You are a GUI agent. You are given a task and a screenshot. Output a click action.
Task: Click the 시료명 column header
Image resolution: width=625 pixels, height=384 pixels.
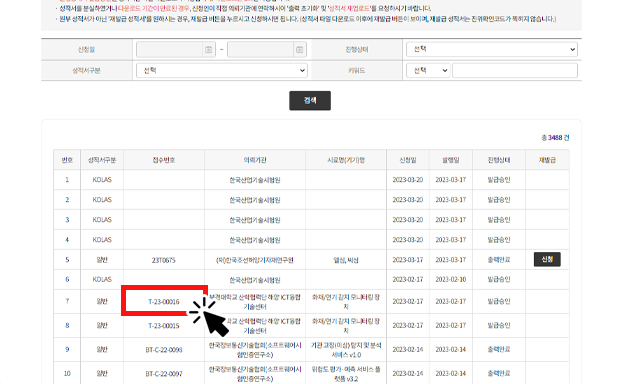[346, 160]
